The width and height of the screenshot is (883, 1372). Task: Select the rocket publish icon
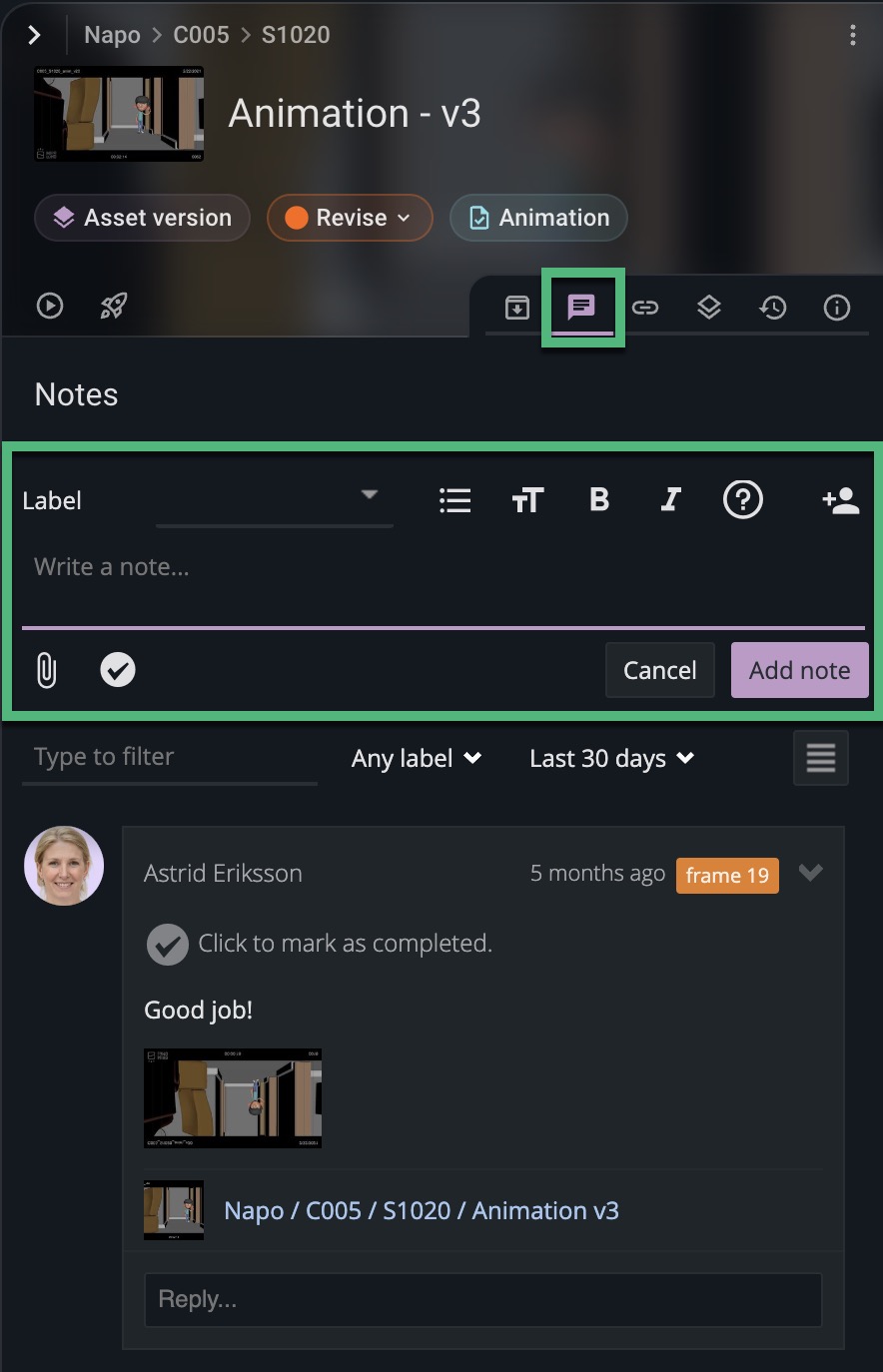coord(112,306)
